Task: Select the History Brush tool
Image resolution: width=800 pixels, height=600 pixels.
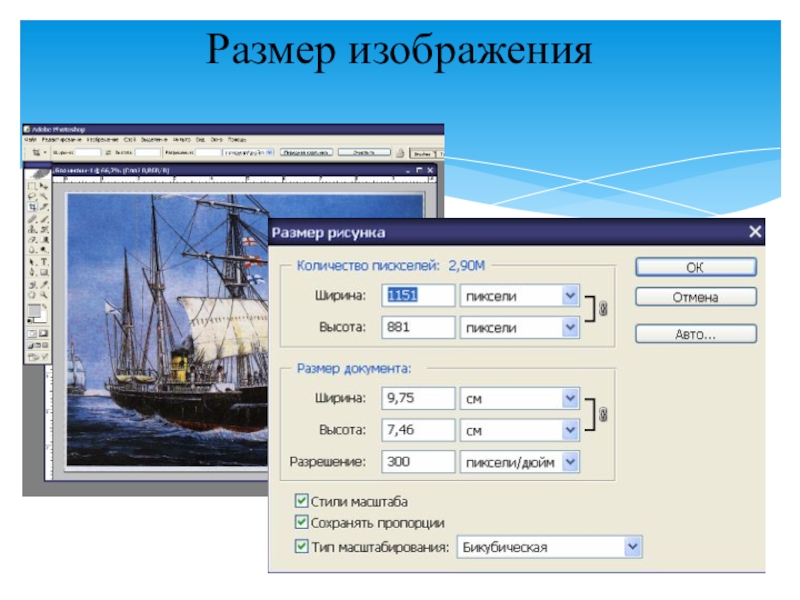Action: click(44, 229)
